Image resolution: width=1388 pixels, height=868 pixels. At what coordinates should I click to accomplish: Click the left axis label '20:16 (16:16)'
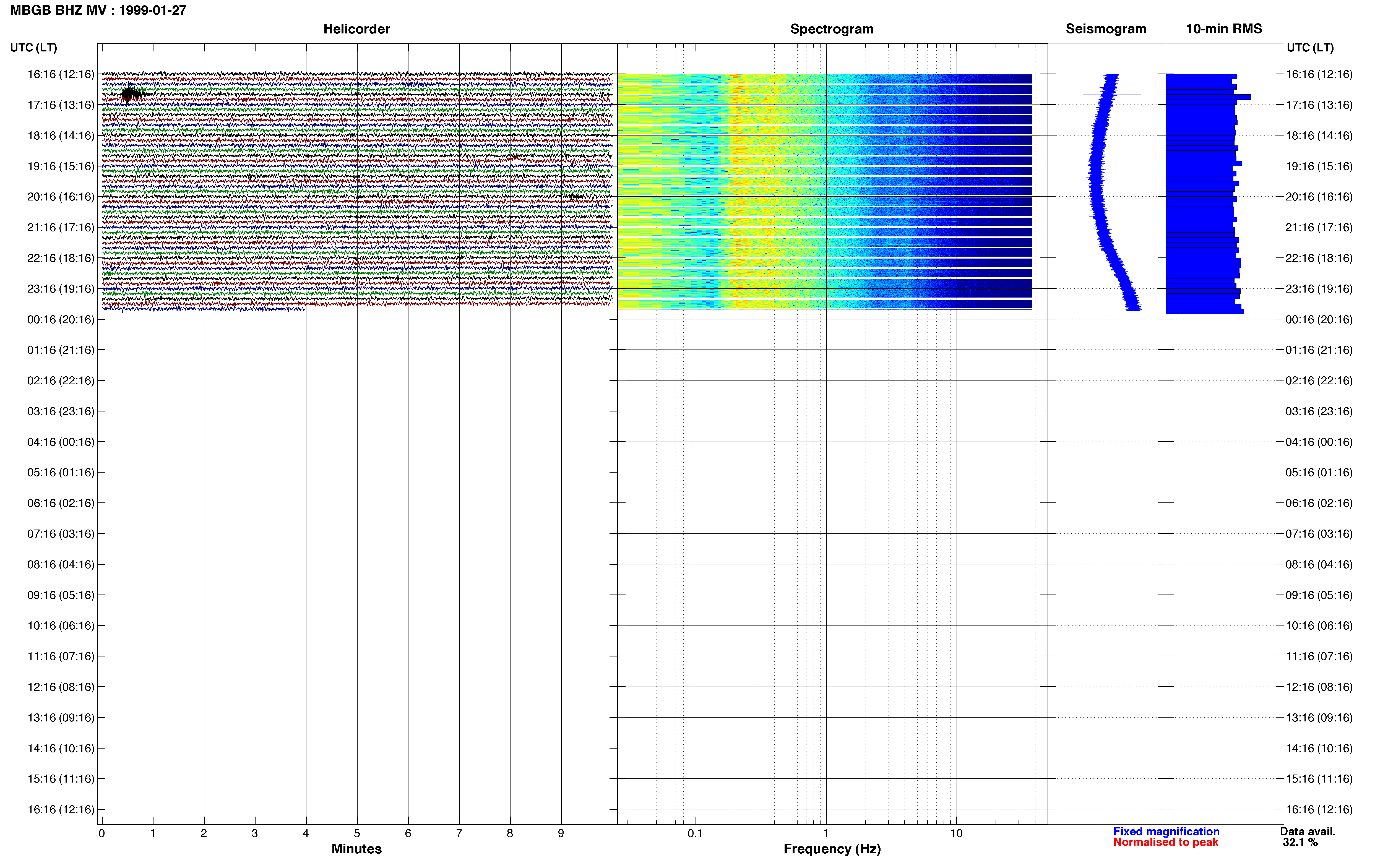61,197
